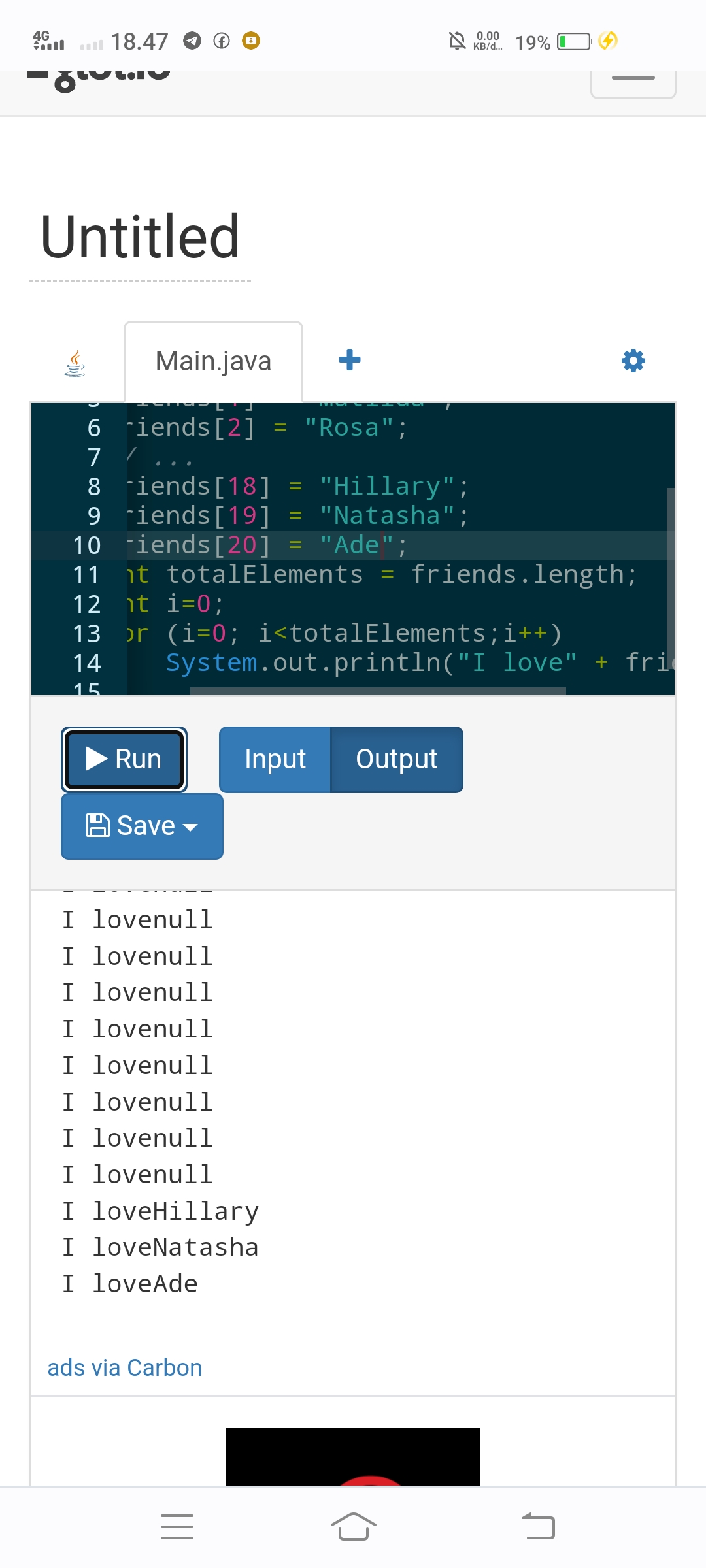Select output line "I loveHillary"
The image size is (706, 1568).
161,1211
